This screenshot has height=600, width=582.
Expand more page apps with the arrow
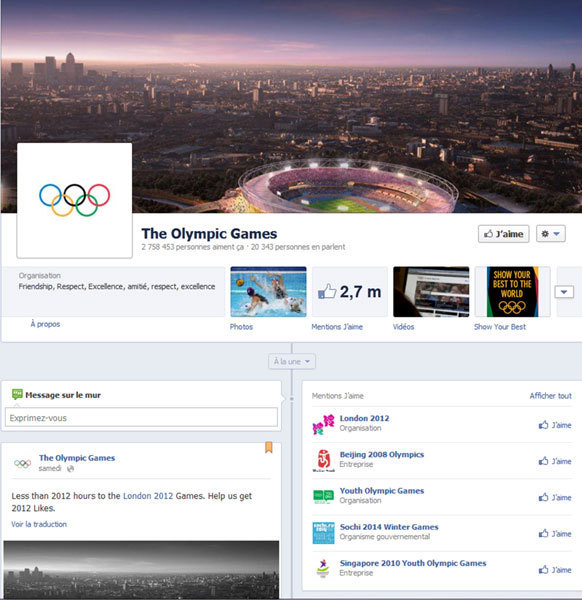[x=564, y=292]
